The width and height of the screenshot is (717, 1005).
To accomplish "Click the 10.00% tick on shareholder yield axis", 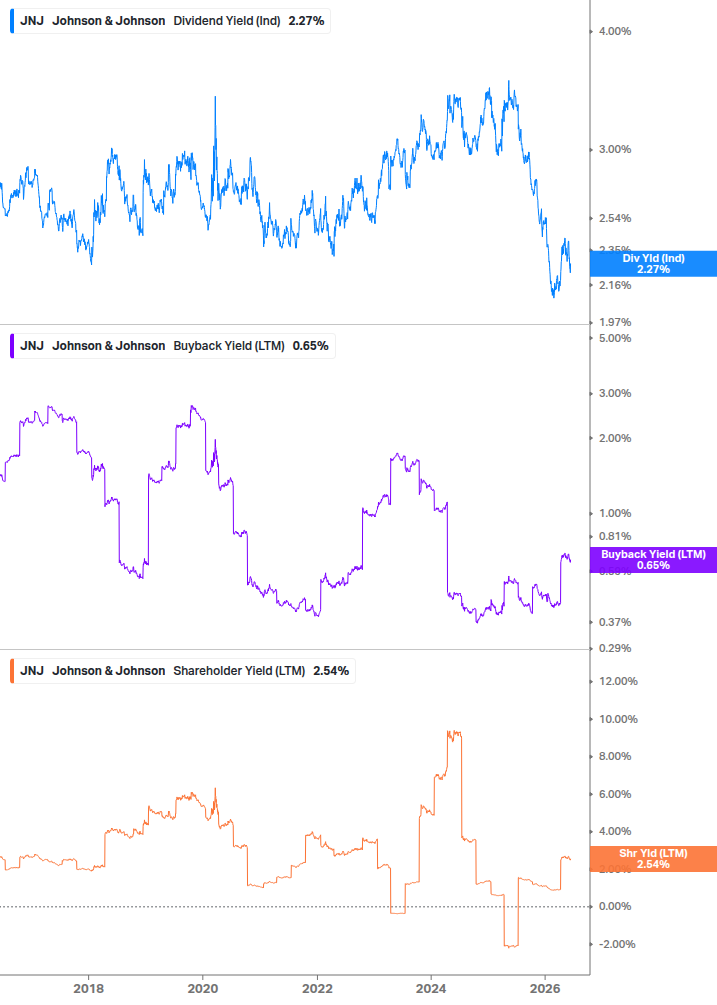I will point(618,719).
